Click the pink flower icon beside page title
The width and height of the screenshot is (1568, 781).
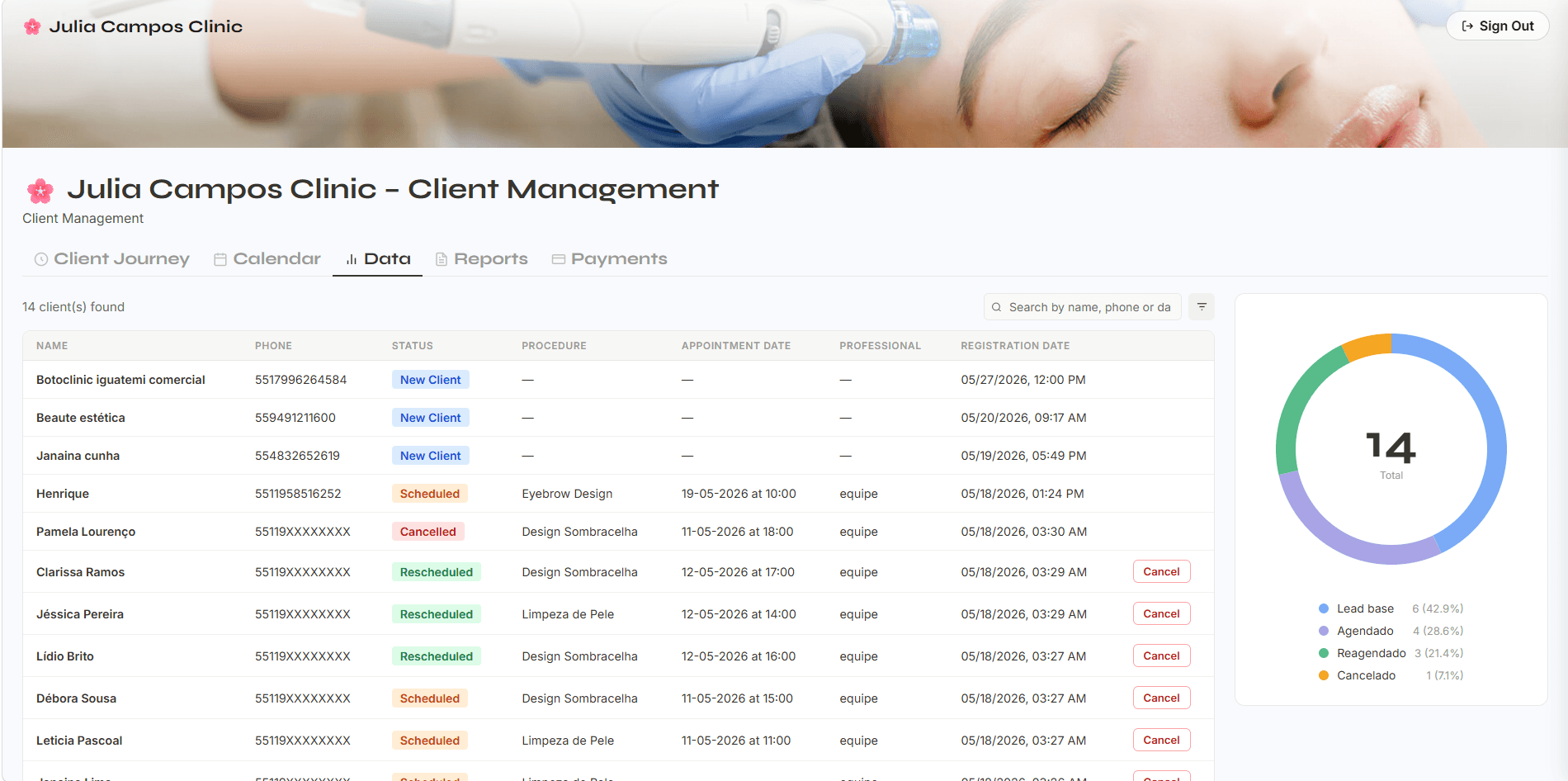(40, 191)
